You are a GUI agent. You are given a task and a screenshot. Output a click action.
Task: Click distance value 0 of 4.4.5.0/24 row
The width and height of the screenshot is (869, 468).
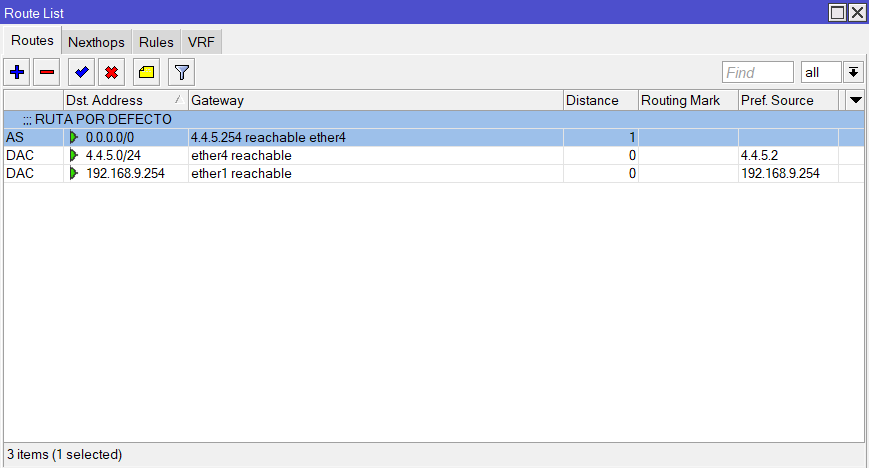[632, 155]
